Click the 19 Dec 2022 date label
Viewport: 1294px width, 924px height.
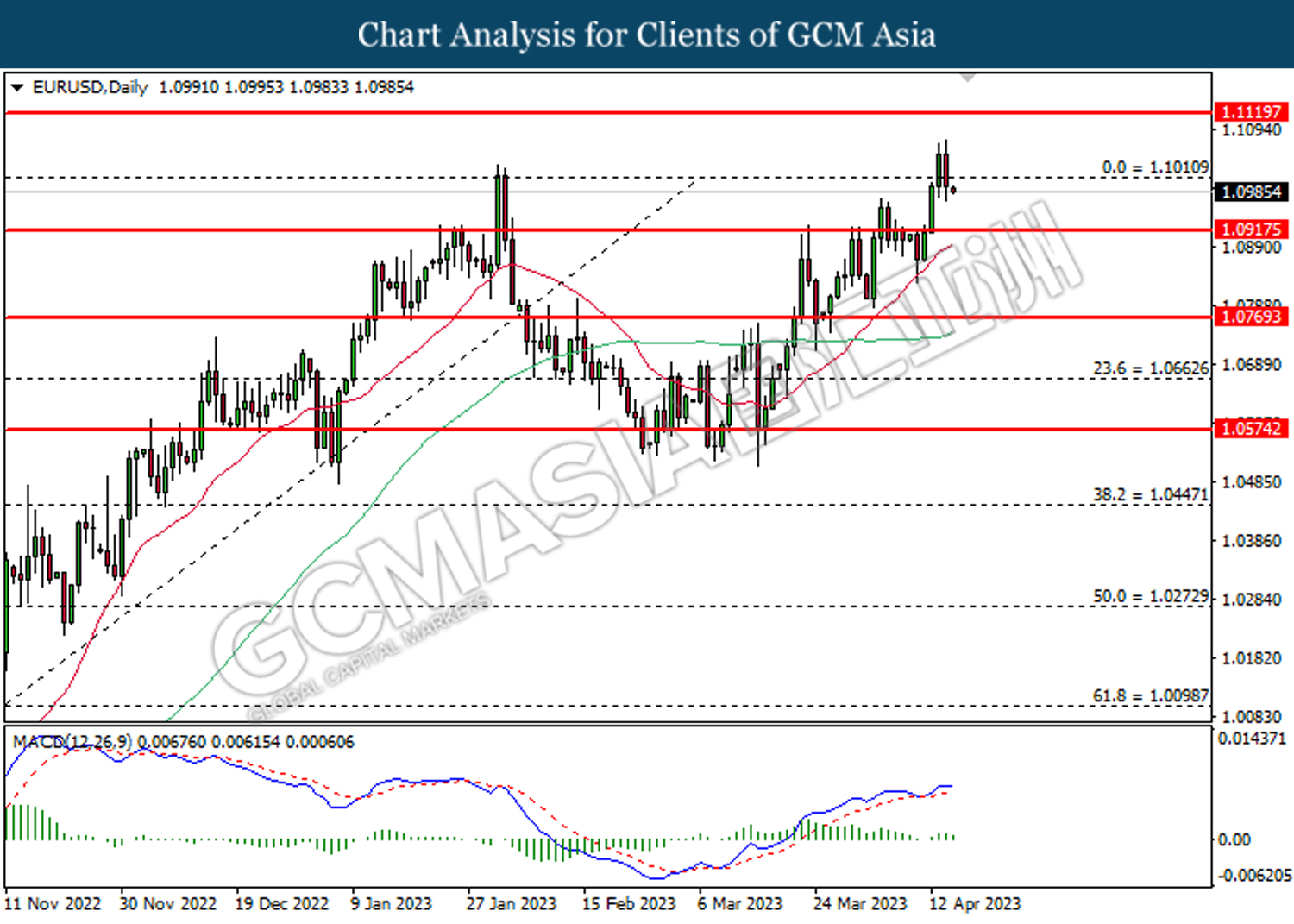tap(282, 903)
